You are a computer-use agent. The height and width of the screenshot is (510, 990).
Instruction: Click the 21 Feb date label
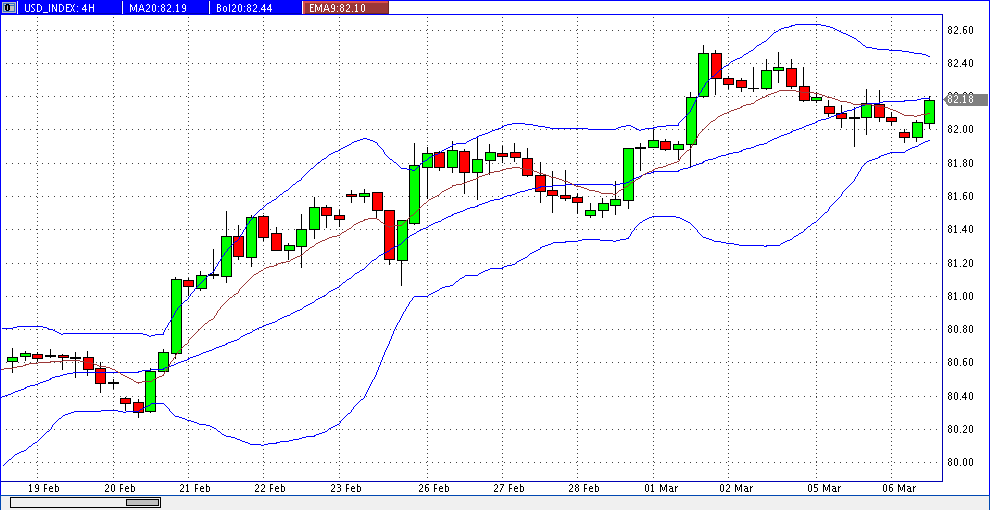pos(194,489)
